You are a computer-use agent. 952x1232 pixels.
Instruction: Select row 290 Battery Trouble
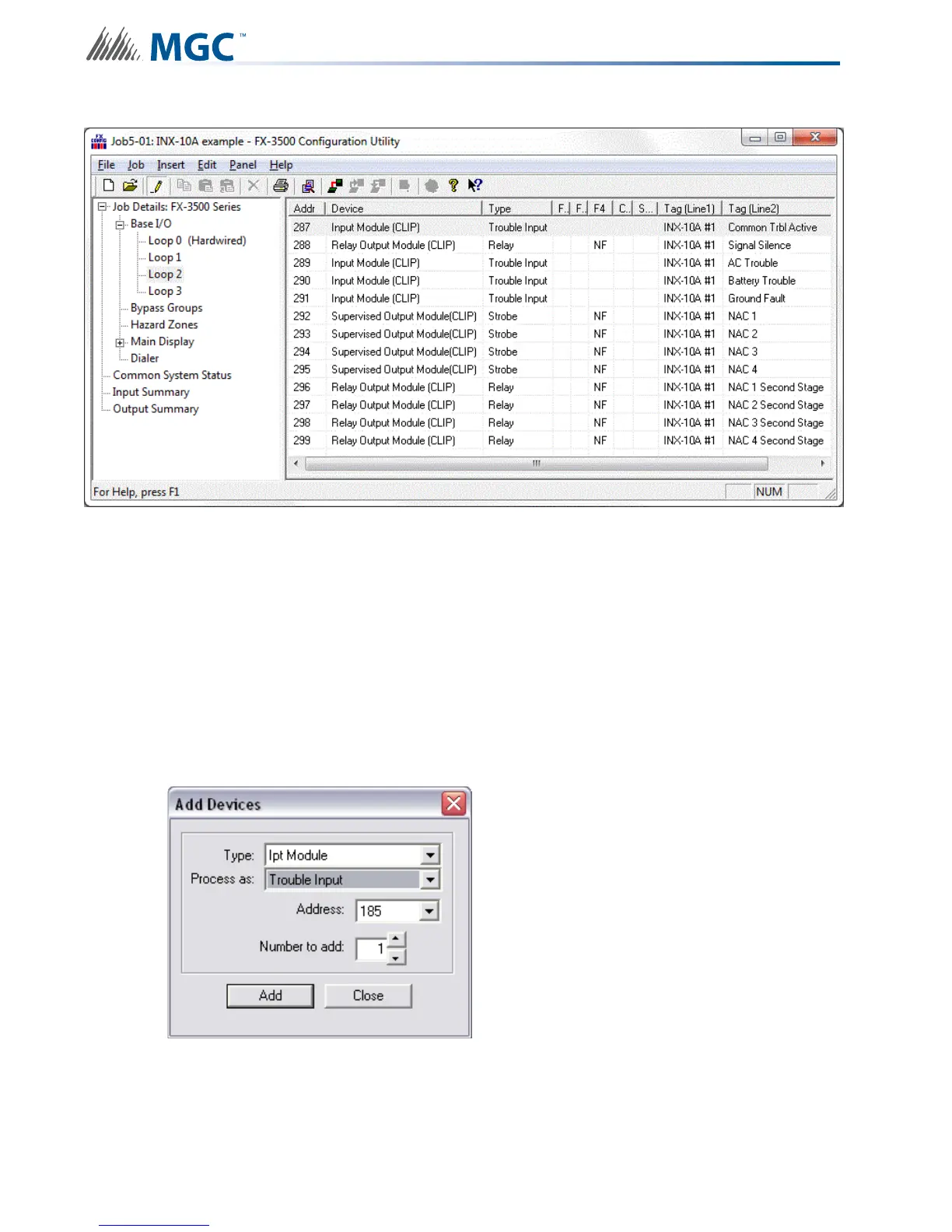pyautogui.click(x=558, y=281)
